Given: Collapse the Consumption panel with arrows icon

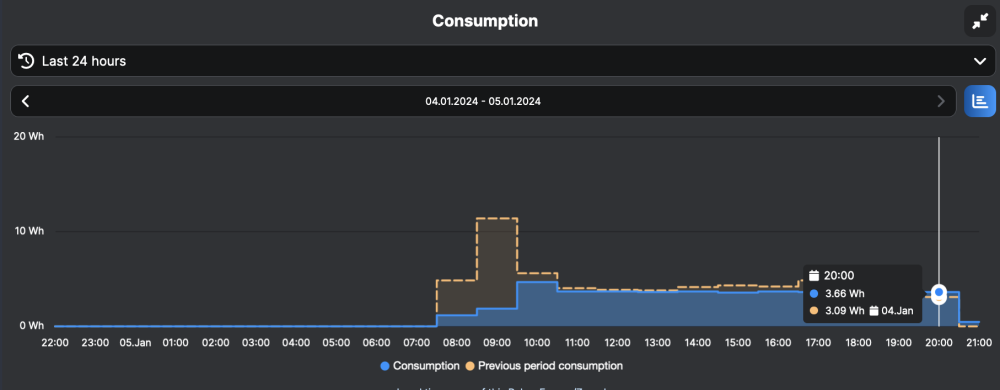Looking at the screenshot, I should (980, 22).
